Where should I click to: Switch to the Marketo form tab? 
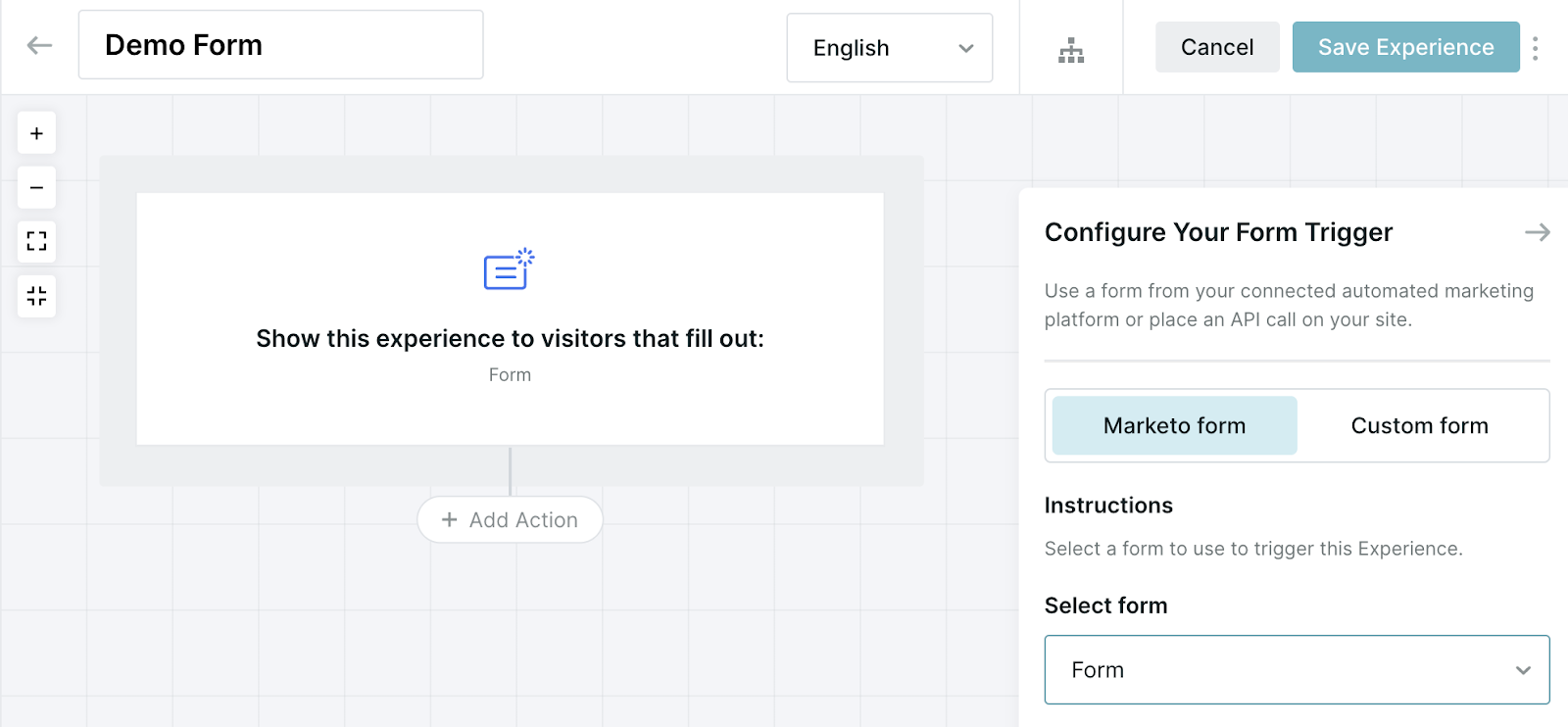tap(1174, 425)
